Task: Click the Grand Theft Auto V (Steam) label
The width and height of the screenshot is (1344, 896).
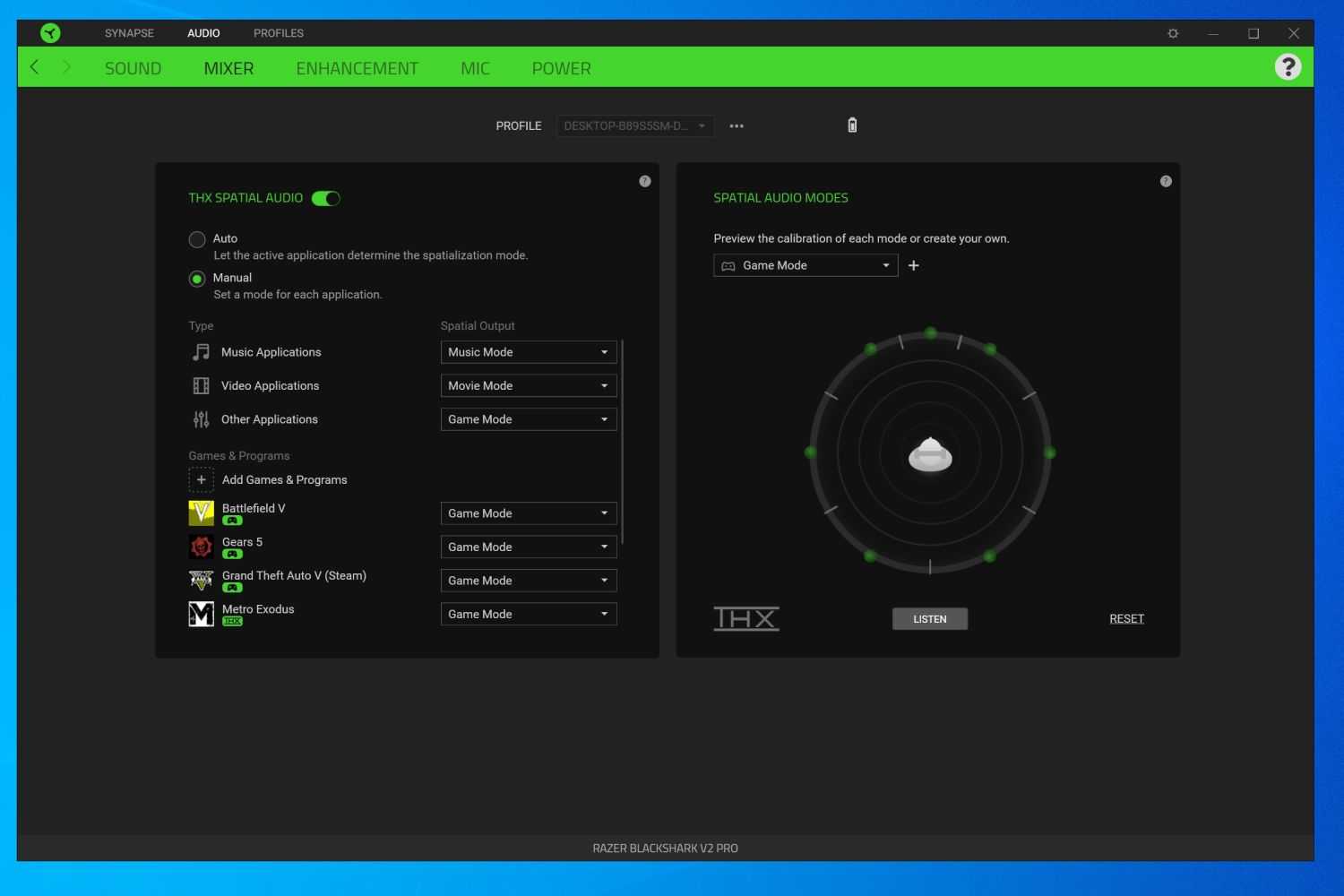Action: coord(294,576)
